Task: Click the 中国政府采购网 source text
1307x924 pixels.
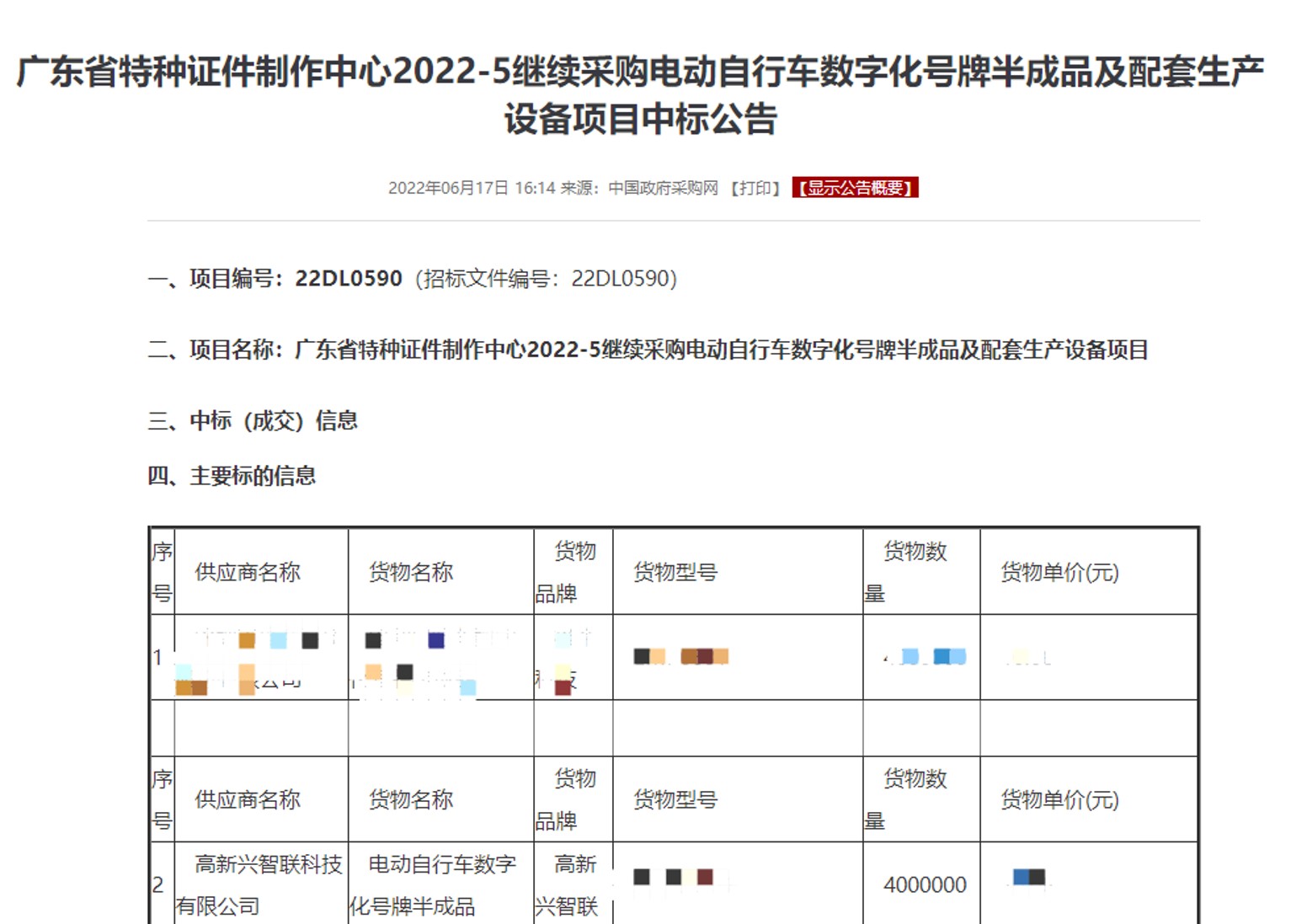Action: pos(663,188)
